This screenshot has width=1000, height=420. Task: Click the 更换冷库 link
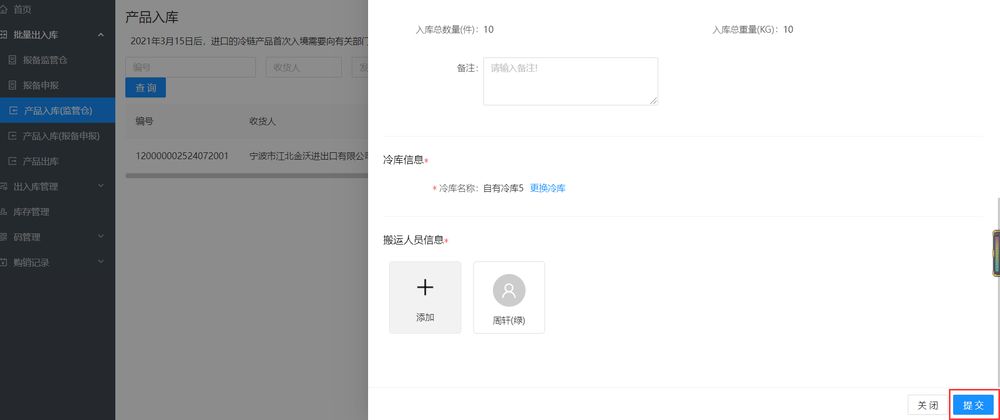(547, 188)
